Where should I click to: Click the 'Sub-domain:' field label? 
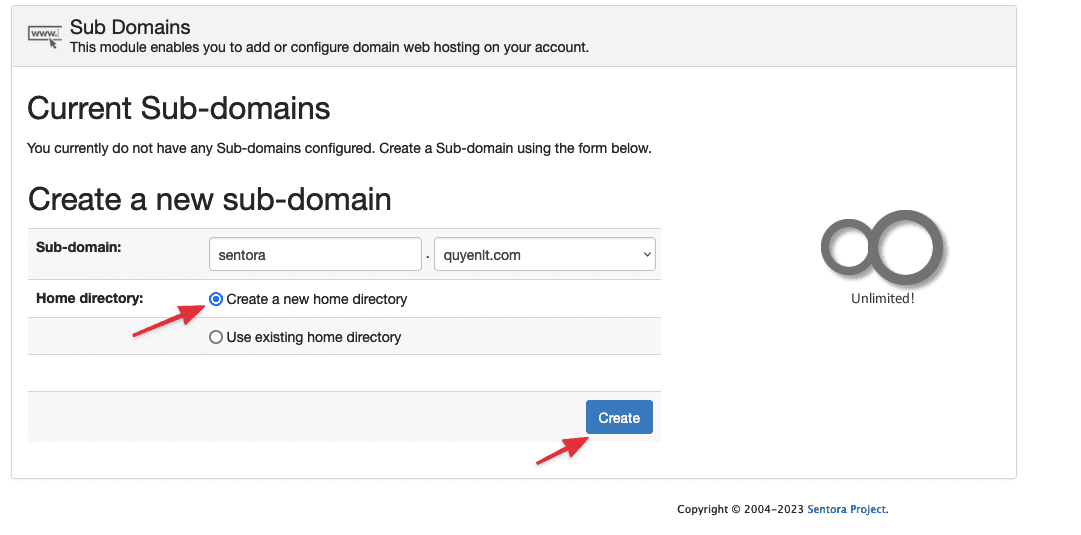pyautogui.click(x=78, y=247)
